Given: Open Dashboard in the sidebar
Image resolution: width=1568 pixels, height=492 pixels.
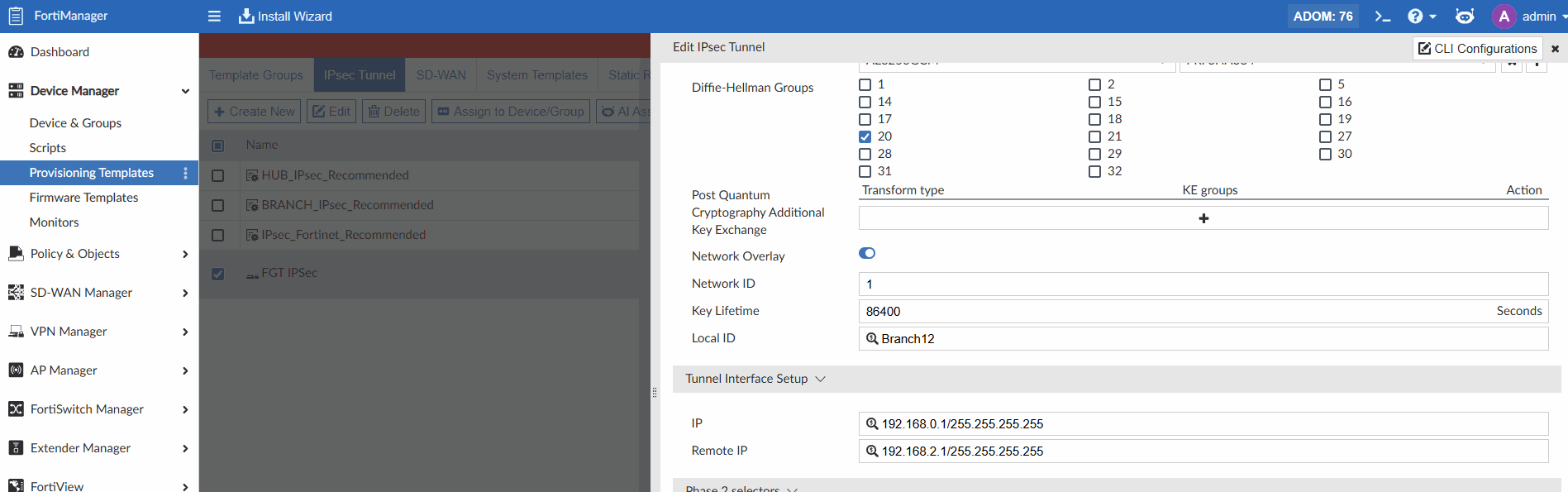Looking at the screenshot, I should pyautogui.click(x=60, y=52).
